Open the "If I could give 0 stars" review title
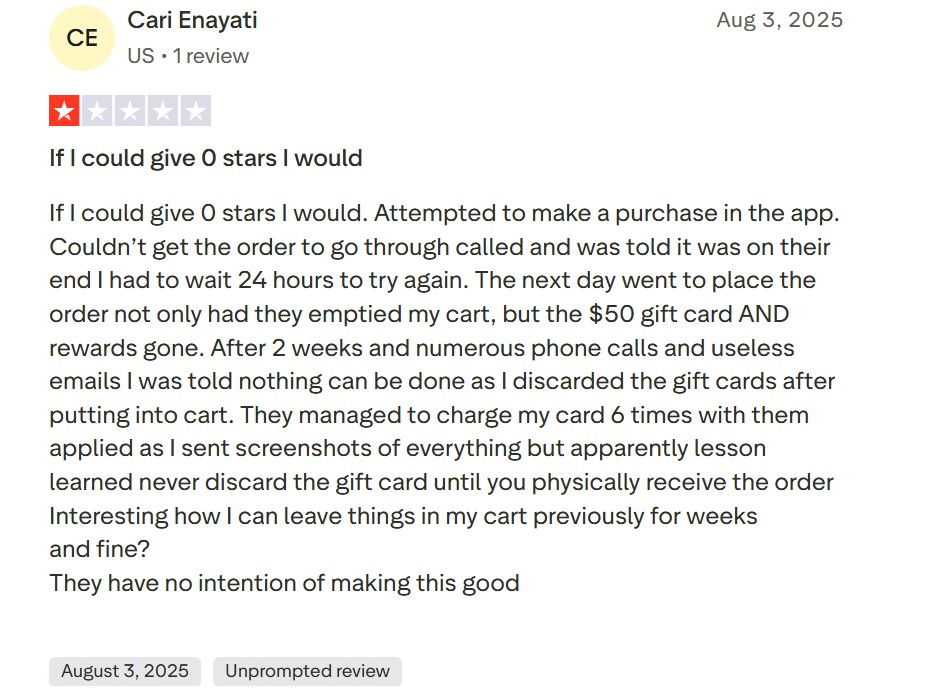Screen dimensions: 940x688 206,158
